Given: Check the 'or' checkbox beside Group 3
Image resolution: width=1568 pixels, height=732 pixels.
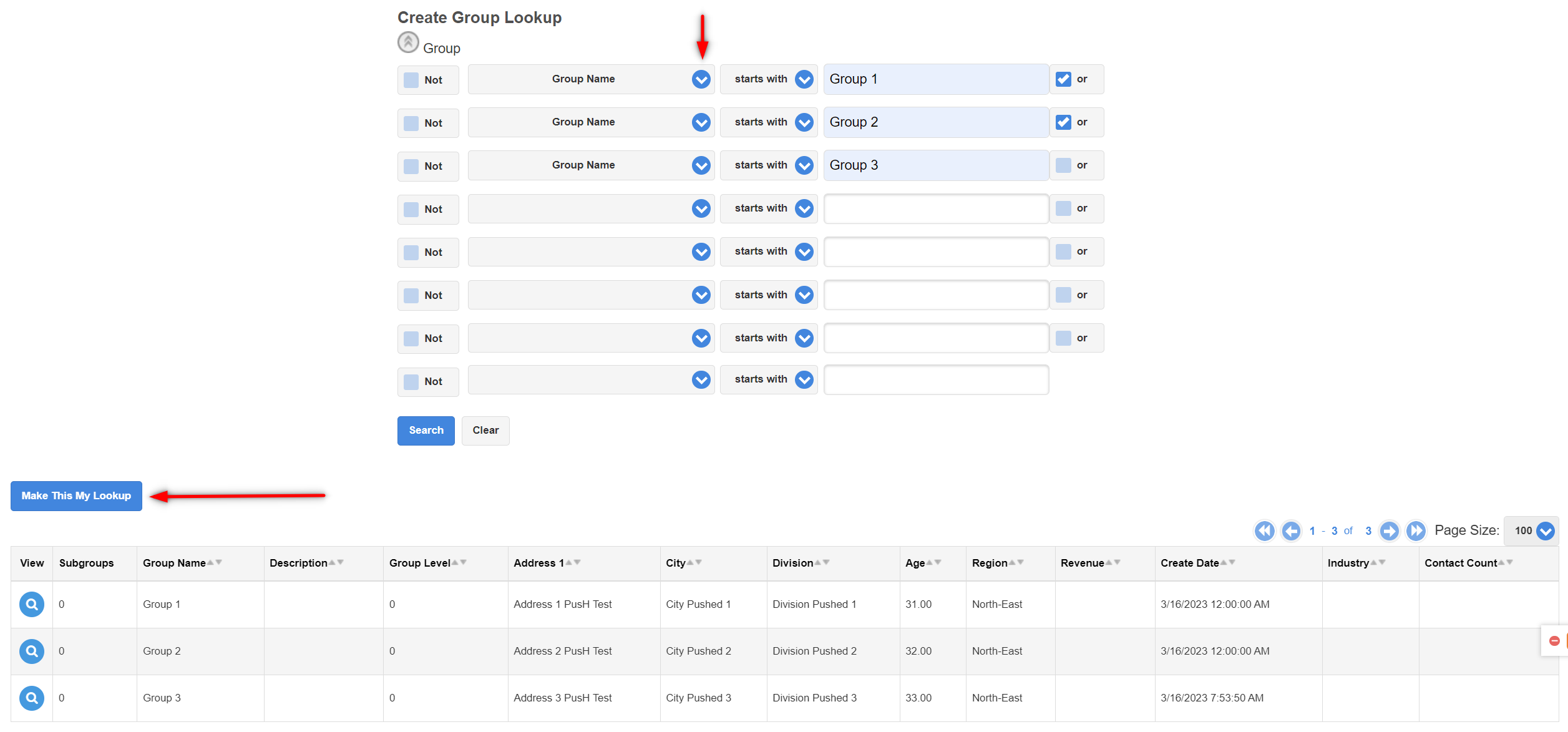Looking at the screenshot, I should (x=1063, y=165).
